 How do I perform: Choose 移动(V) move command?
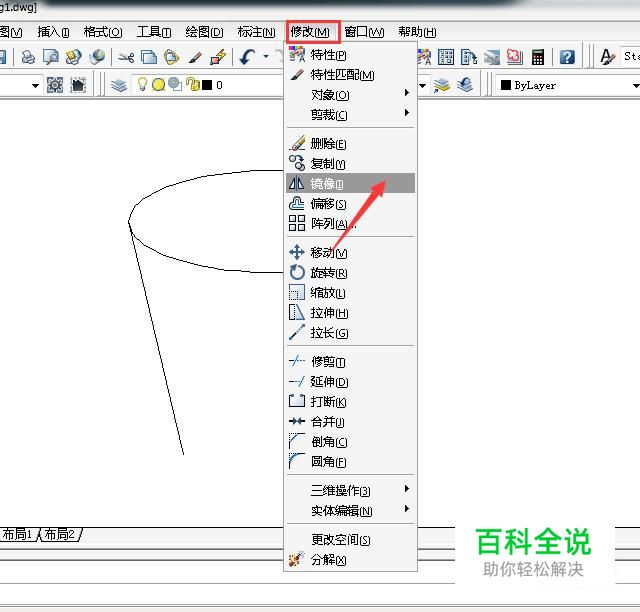tap(351, 253)
